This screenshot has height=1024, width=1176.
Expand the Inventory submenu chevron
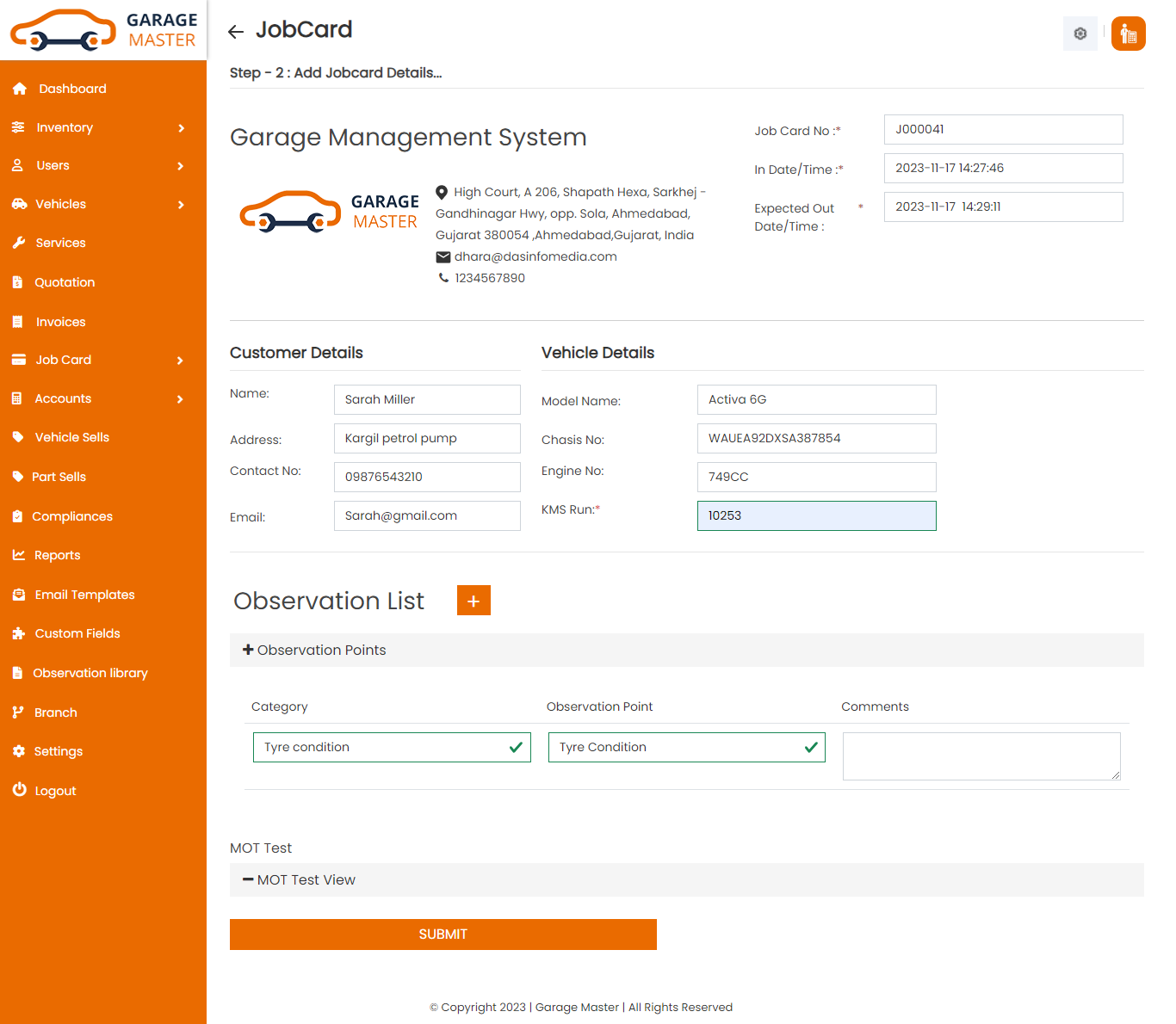[x=181, y=128]
